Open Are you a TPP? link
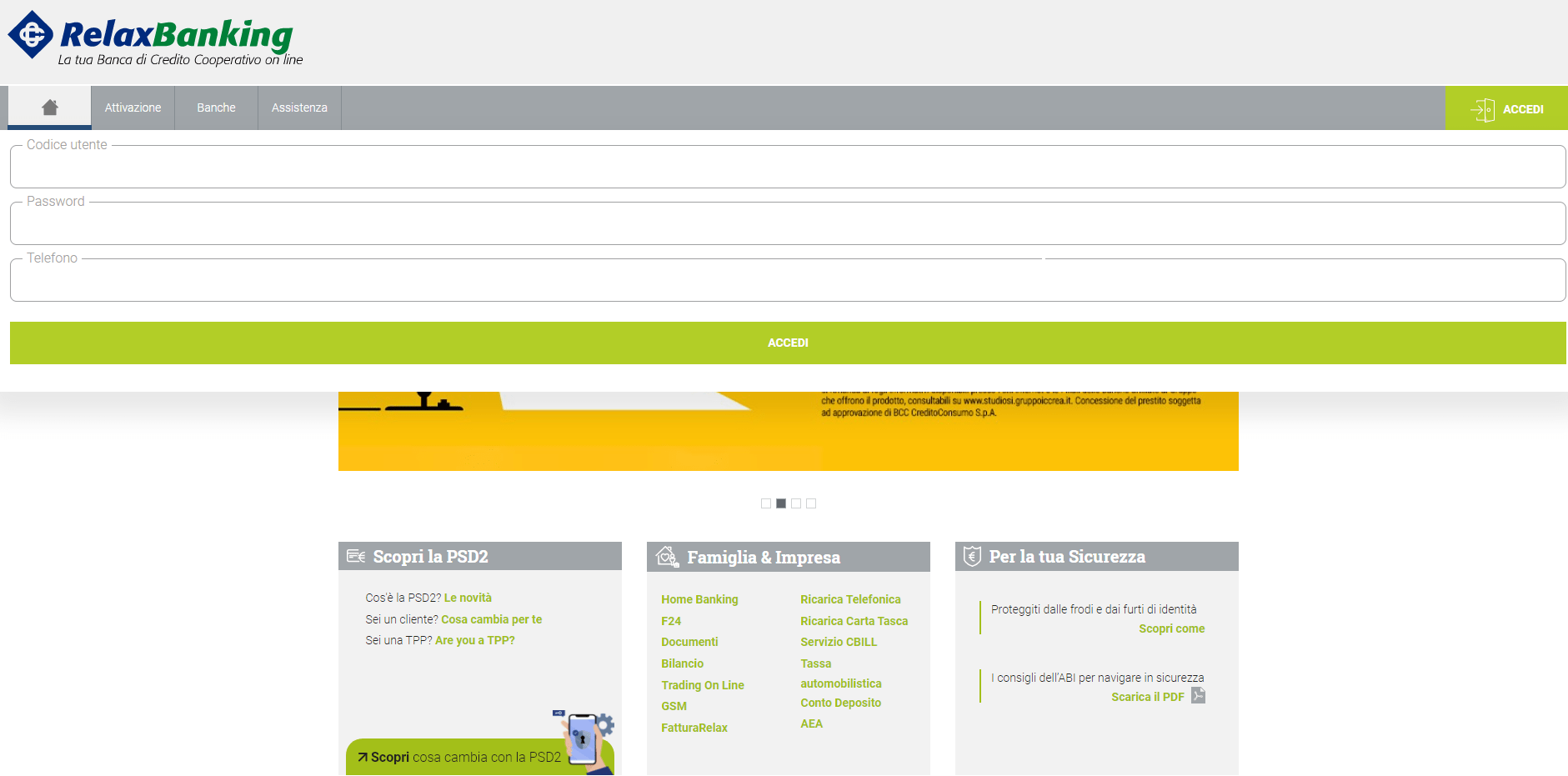1568x776 pixels. [475, 640]
